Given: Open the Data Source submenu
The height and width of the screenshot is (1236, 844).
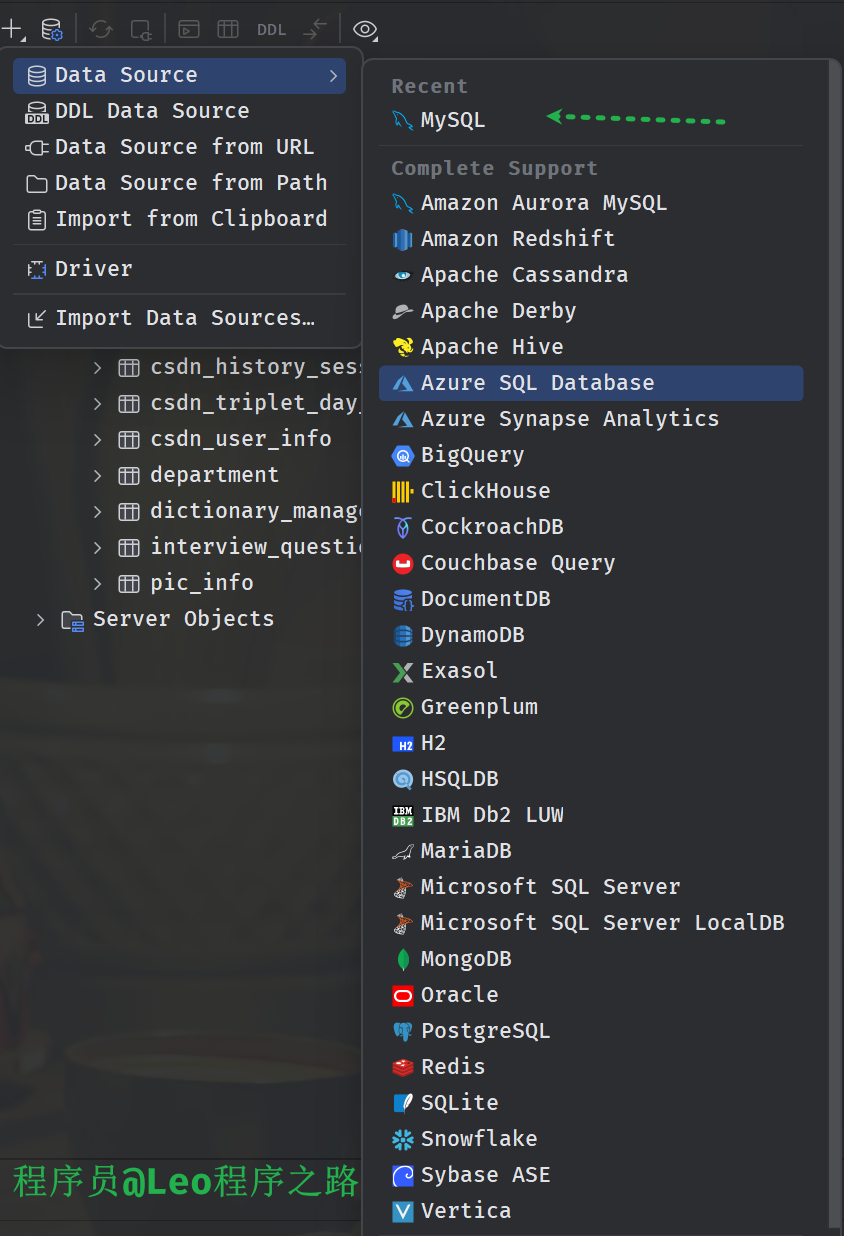Looking at the screenshot, I should [x=180, y=75].
